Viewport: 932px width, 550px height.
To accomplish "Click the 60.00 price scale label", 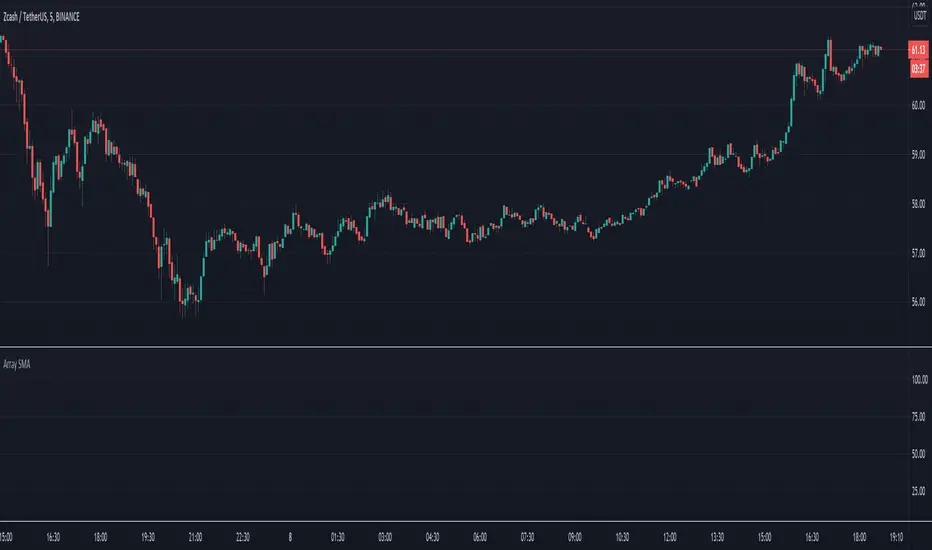I will click(916, 106).
